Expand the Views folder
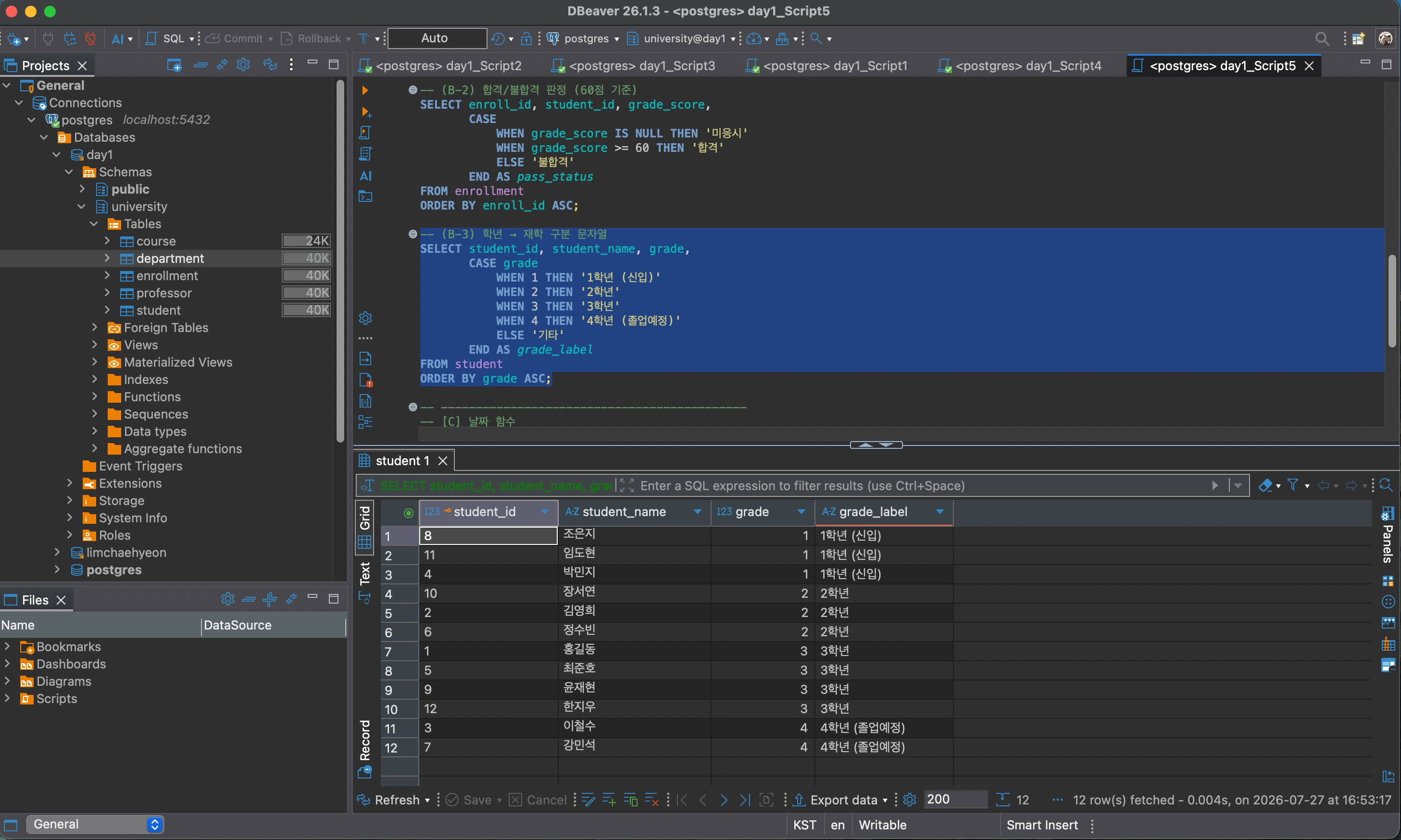1401x840 pixels. point(95,345)
